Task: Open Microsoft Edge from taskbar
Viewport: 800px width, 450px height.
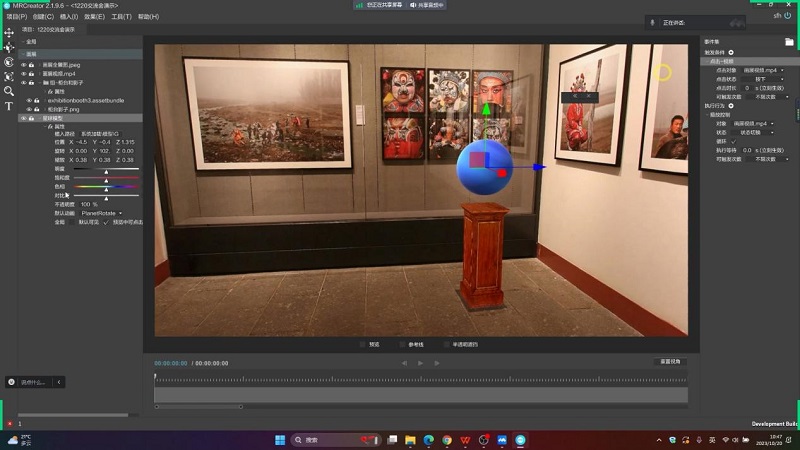Action: pyautogui.click(x=429, y=440)
